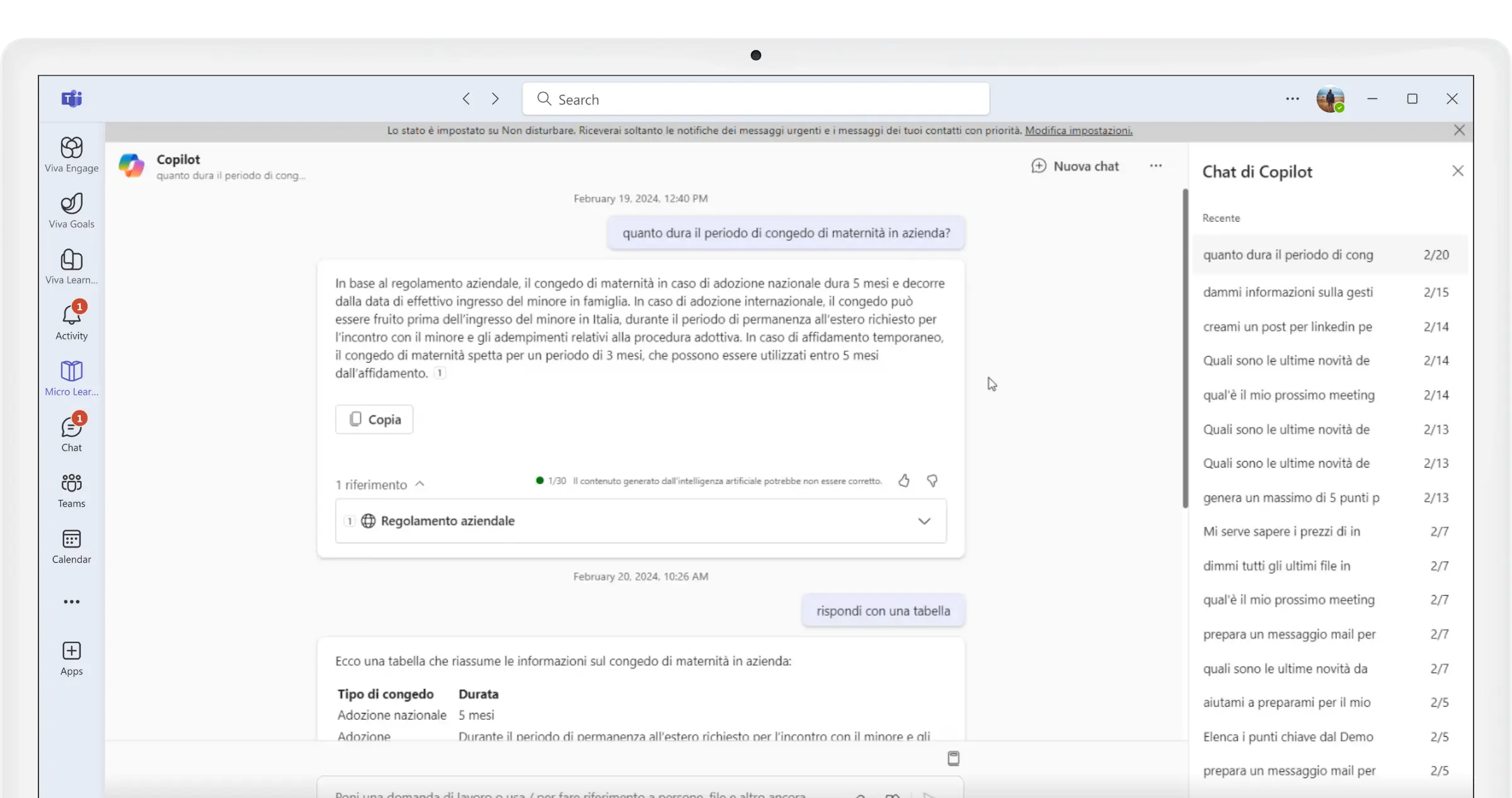Open the Activity feed bell icon
The width and height of the screenshot is (1512, 798).
(x=71, y=322)
